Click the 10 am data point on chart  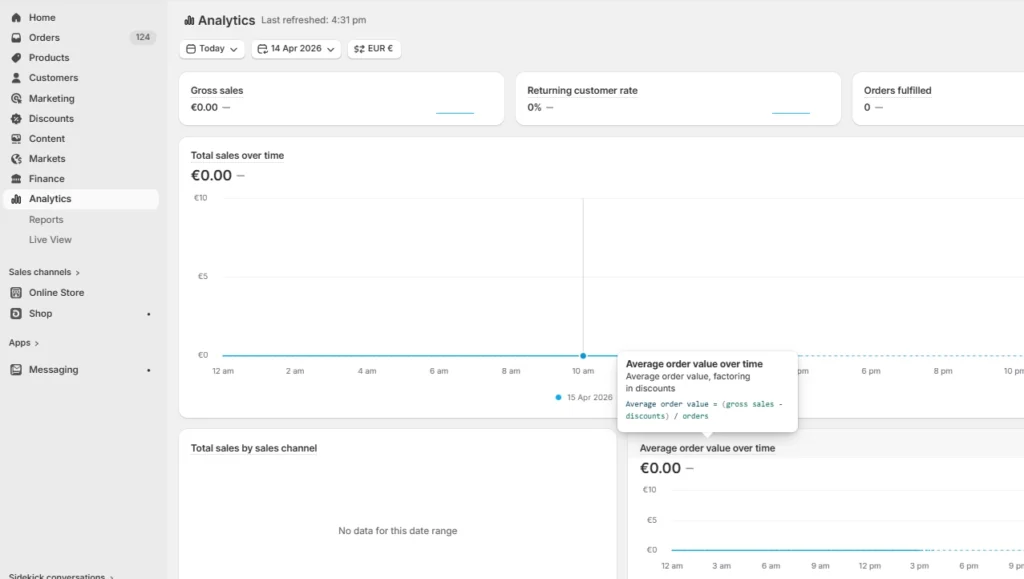(583, 356)
